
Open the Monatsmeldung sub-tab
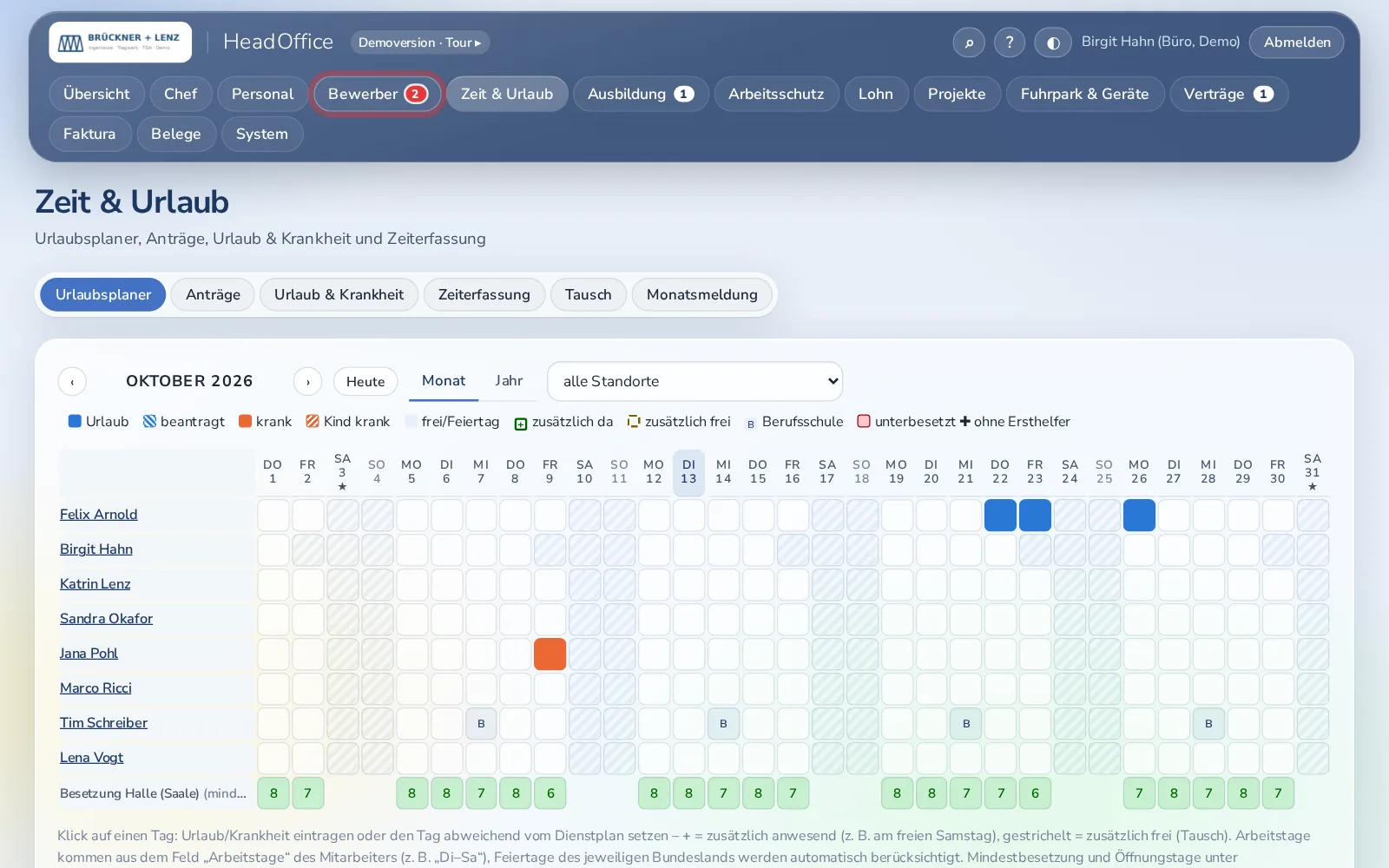702,294
